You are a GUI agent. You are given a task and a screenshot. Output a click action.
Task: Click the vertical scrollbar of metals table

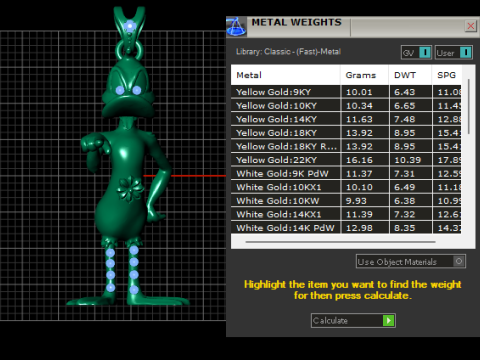(x=468, y=107)
